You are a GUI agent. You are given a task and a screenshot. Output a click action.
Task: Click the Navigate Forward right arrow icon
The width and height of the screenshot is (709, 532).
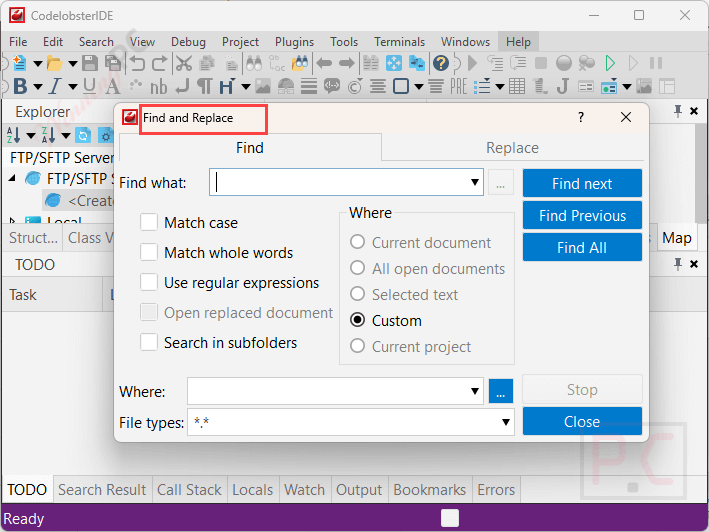click(347, 63)
